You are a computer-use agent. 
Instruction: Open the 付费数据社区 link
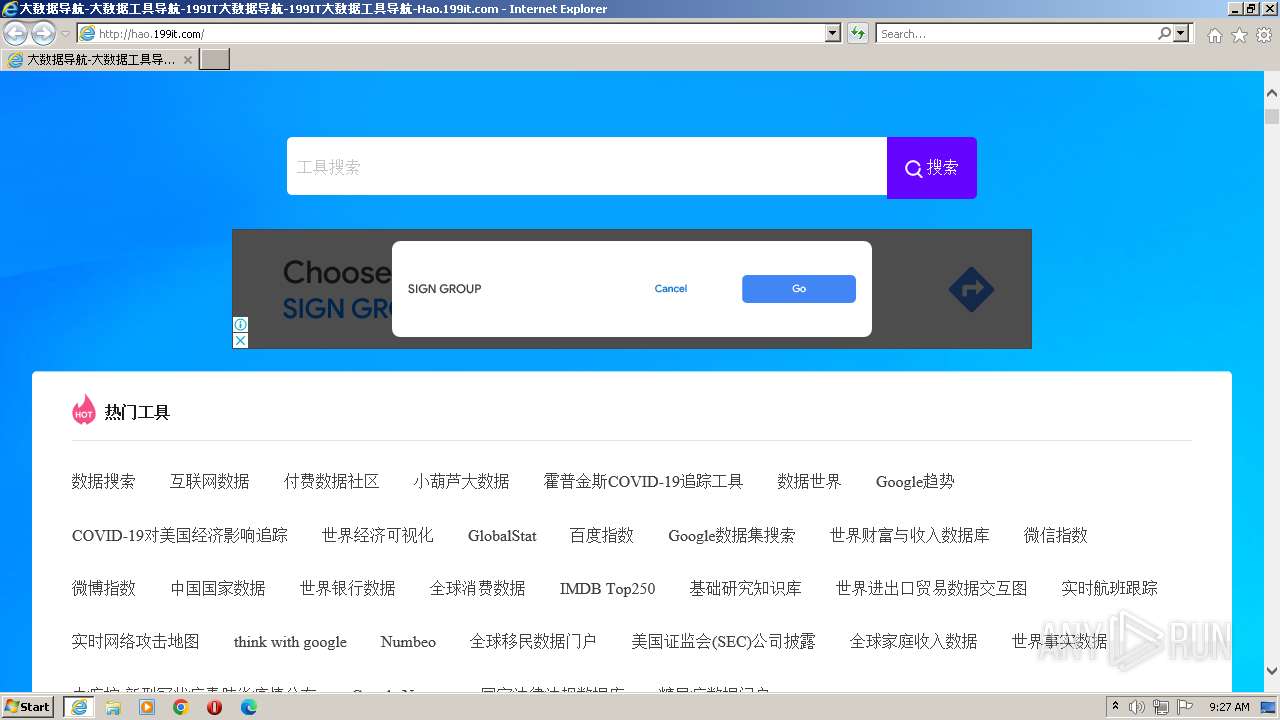point(332,482)
